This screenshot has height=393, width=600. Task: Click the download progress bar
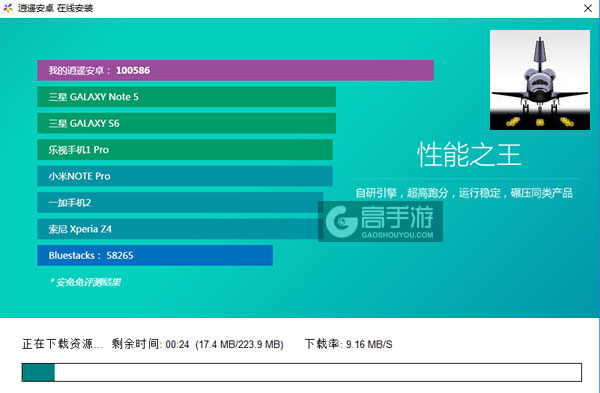302,372
